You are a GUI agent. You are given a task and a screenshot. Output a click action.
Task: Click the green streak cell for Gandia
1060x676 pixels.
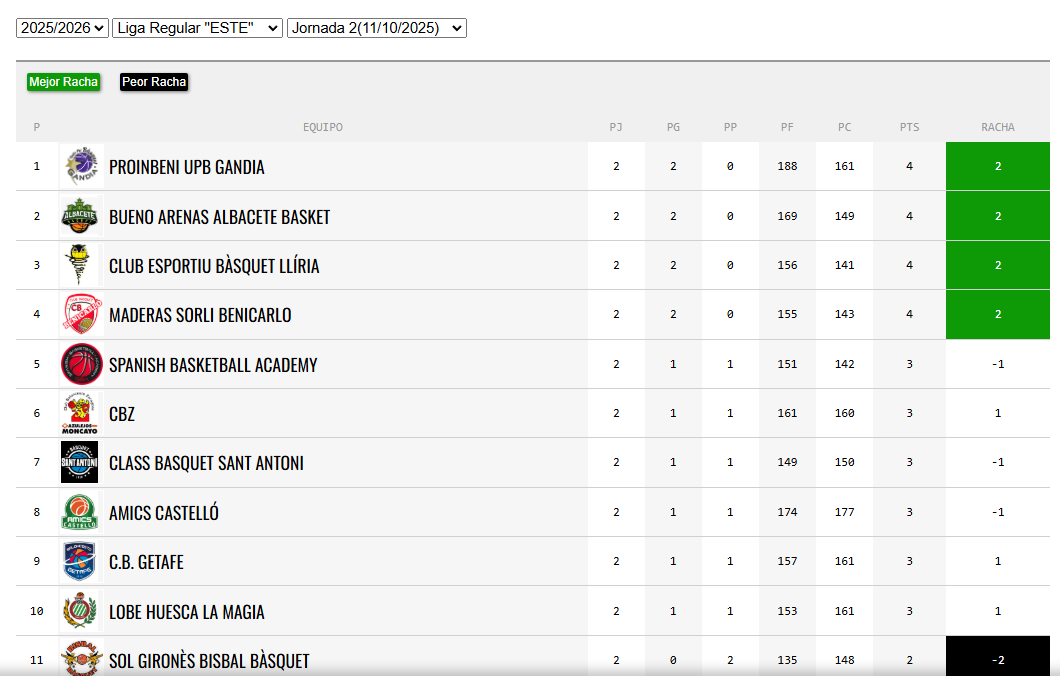pos(997,166)
